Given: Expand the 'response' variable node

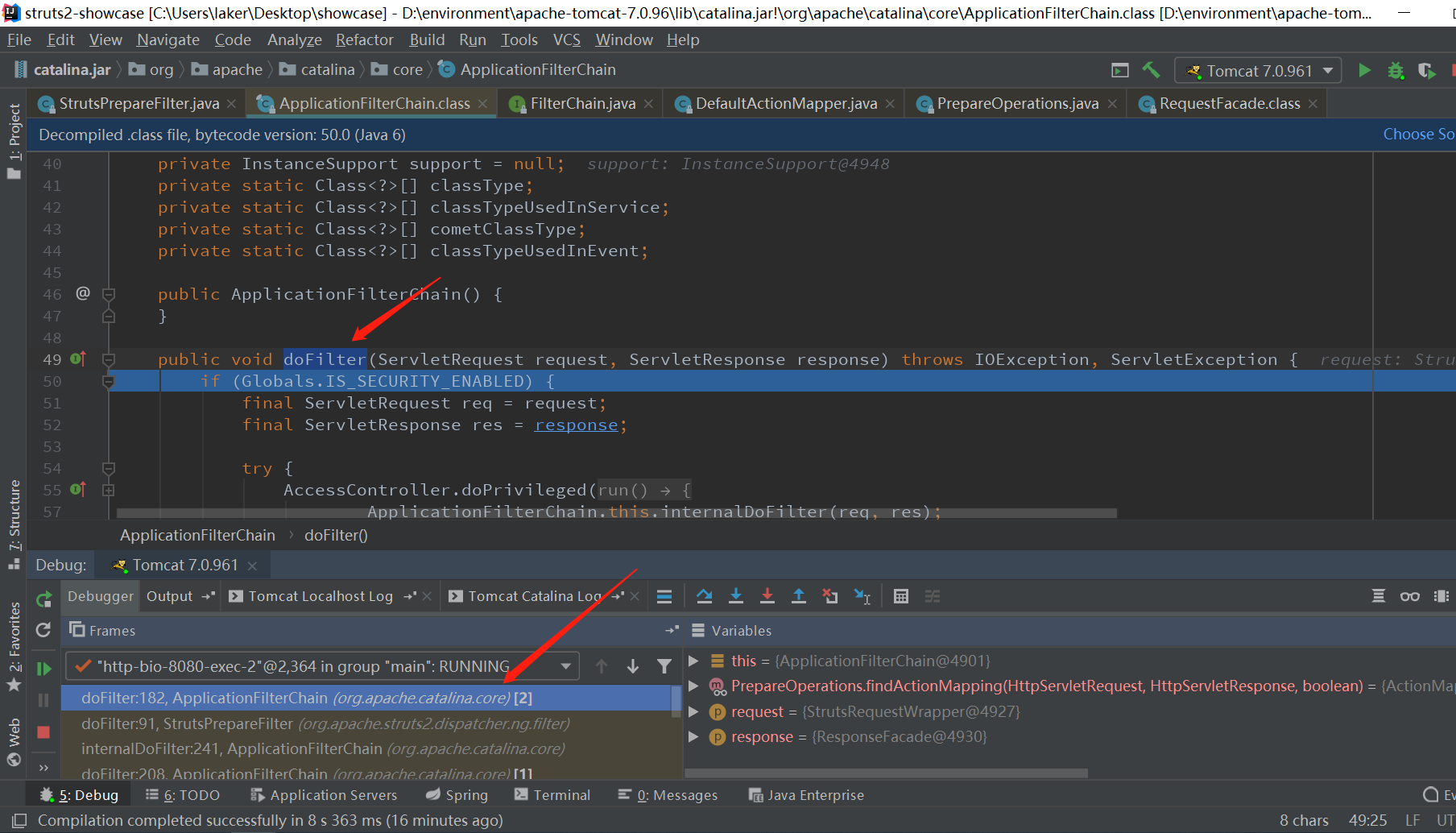Looking at the screenshot, I should coord(693,736).
